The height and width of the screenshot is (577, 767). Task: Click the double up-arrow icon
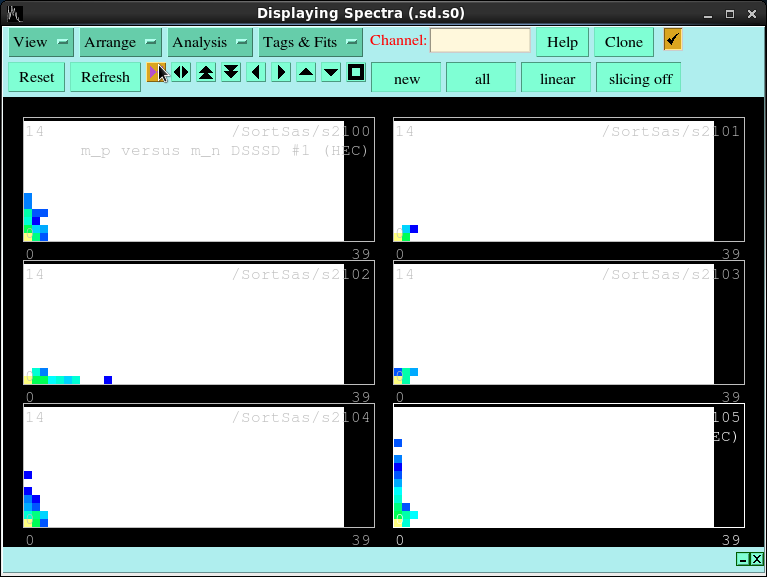pos(206,73)
